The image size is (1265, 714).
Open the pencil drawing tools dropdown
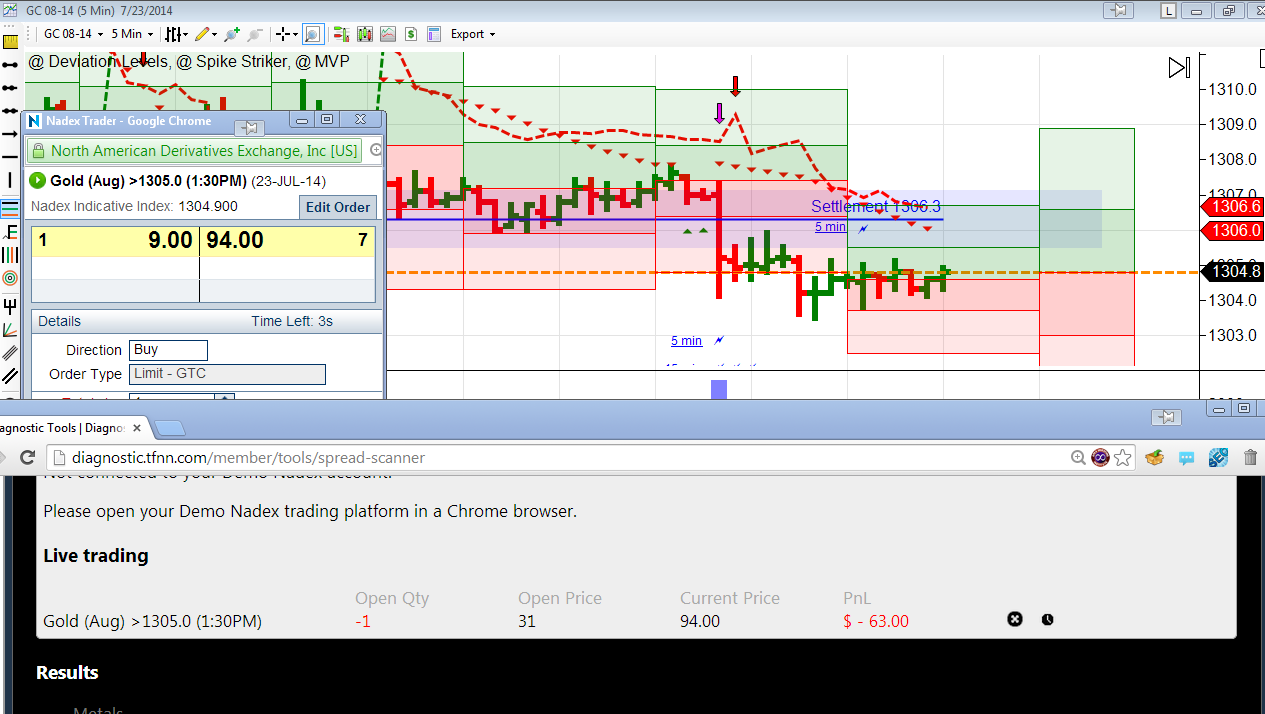206,34
